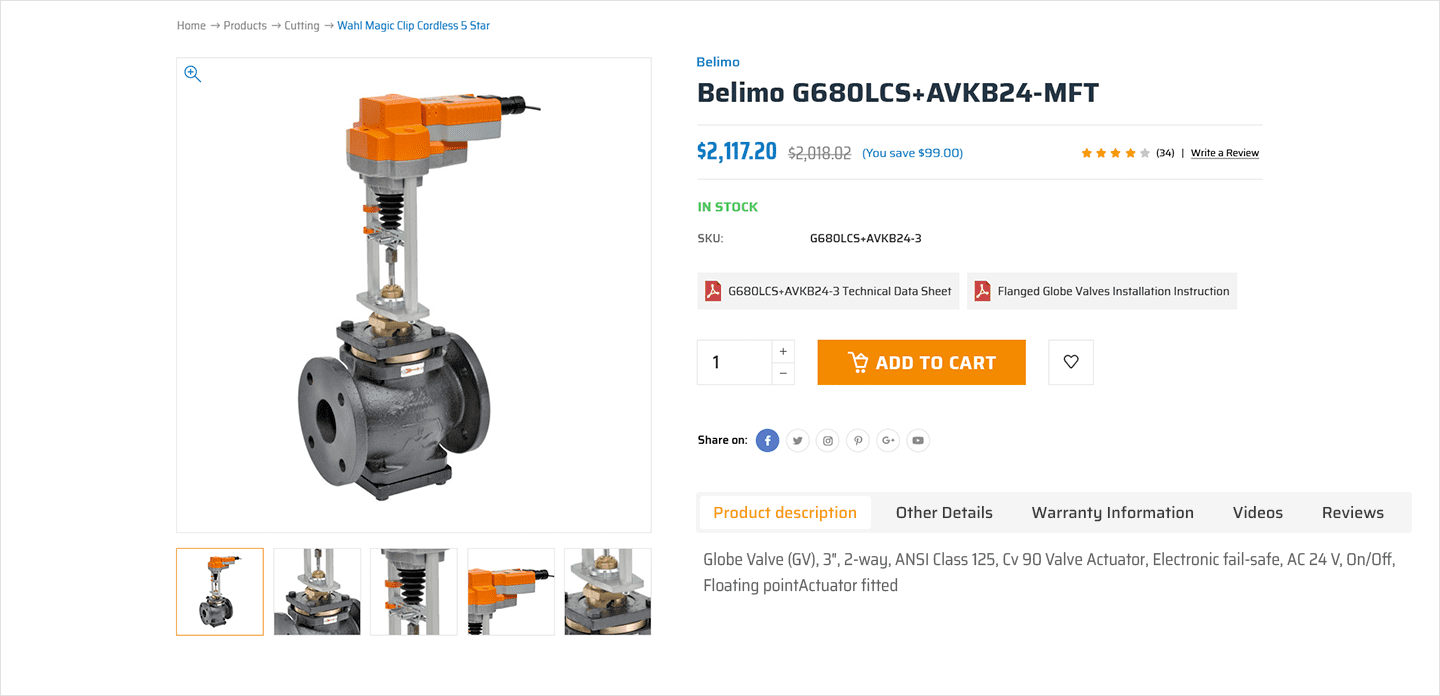Open the YouTube share icon
Screen dimensions: 1440x696
[918, 440]
